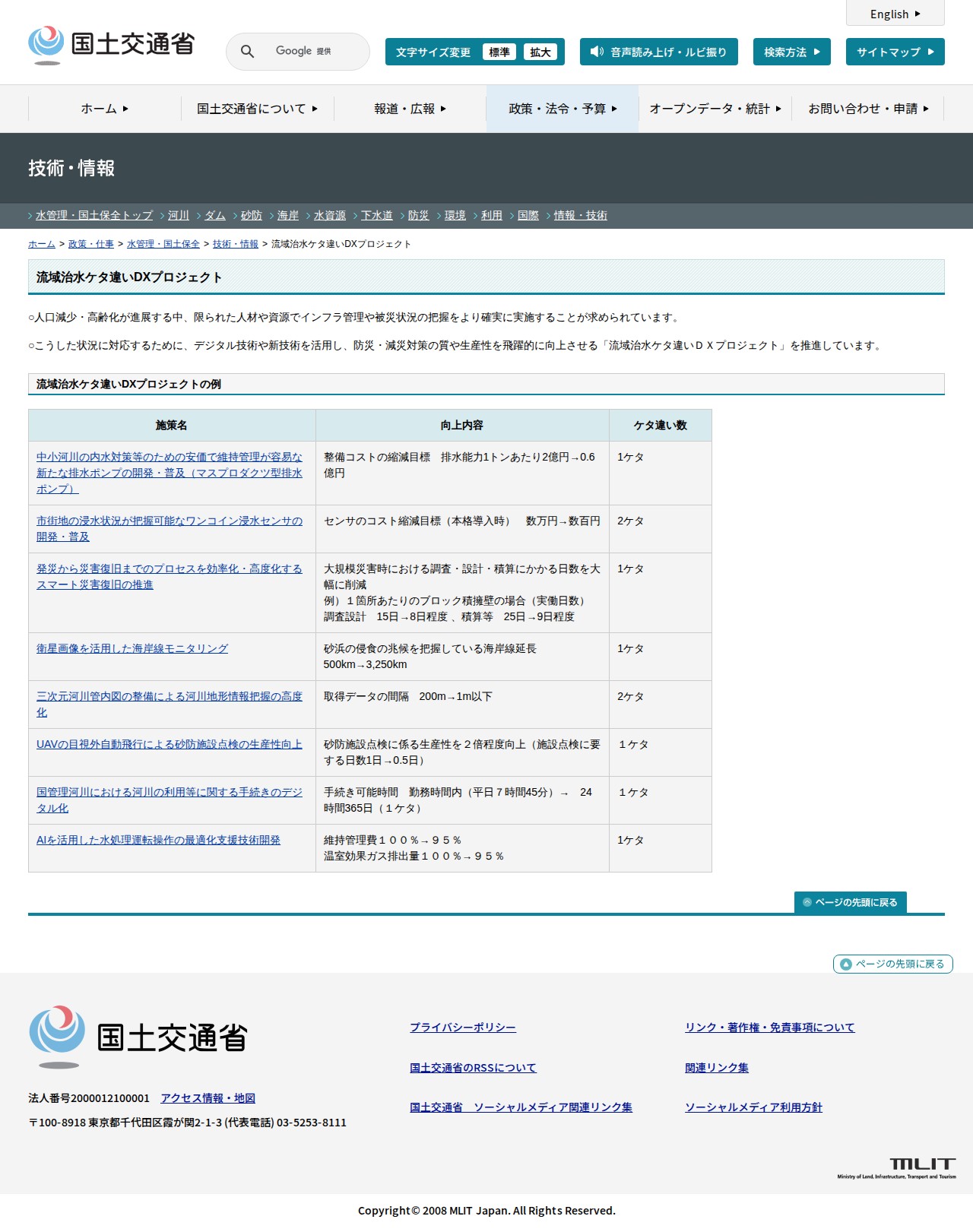Open the 情報・技術 sub-navigation link

(581, 216)
